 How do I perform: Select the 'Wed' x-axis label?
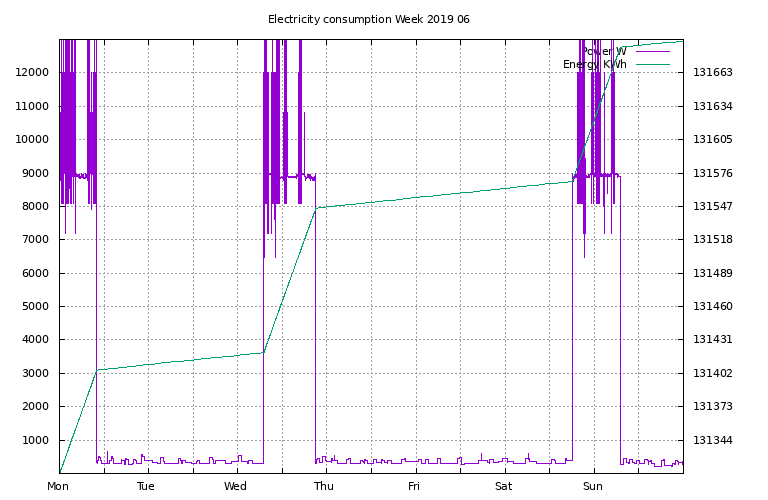coord(236,487)
